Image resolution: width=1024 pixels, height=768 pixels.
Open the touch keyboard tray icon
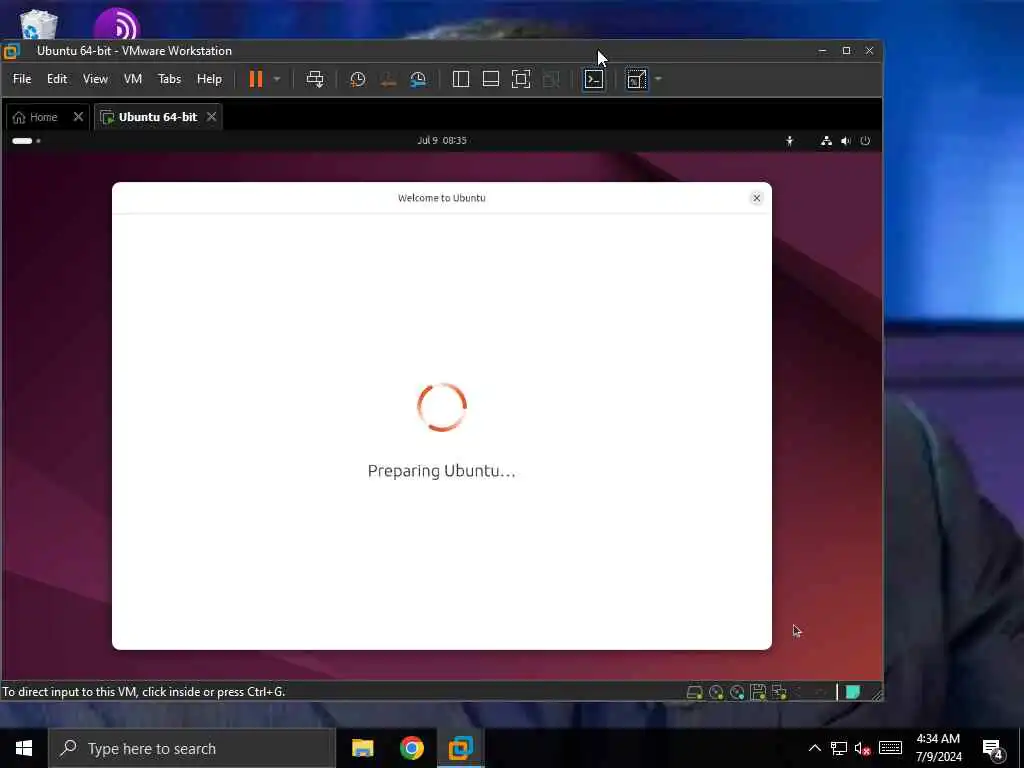tap(890, 748)
